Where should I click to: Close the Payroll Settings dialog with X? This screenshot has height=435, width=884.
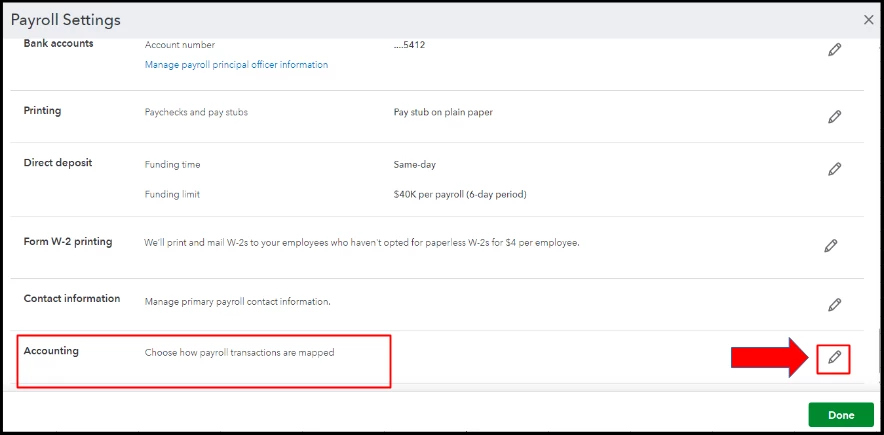click(x=869, y=20)
